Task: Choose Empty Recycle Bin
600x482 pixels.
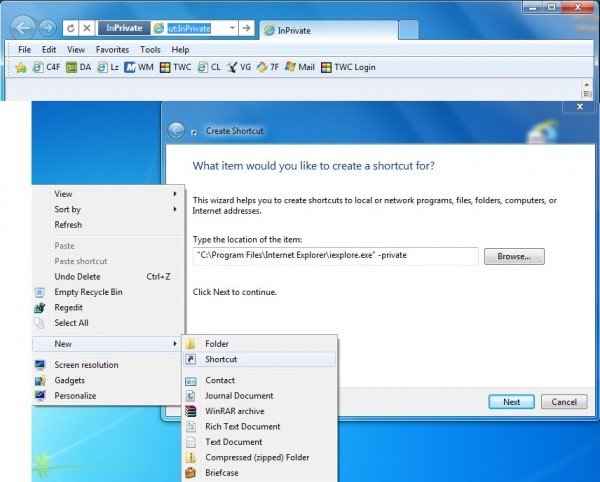Action: (109, 292)
